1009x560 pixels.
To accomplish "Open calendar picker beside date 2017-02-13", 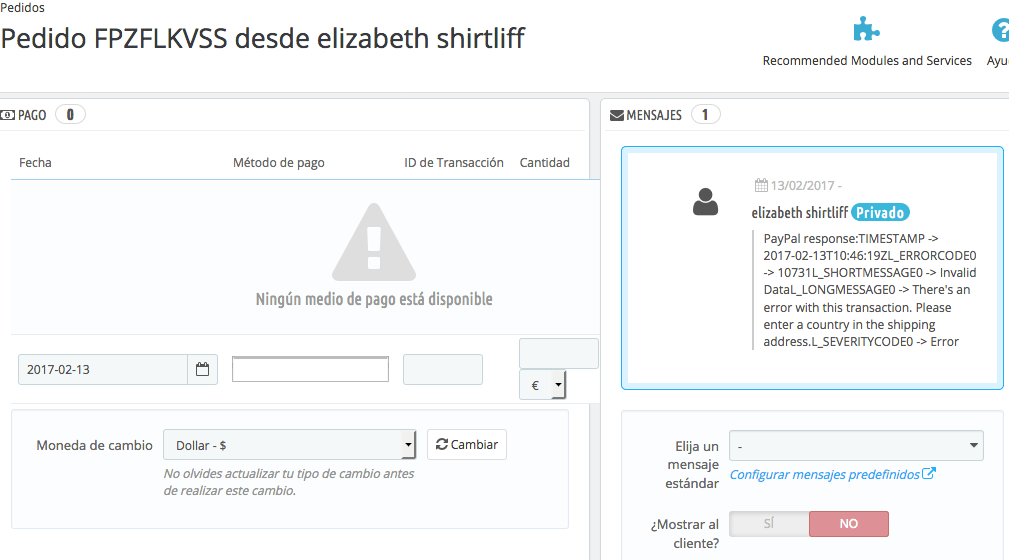I will (203, 369).
